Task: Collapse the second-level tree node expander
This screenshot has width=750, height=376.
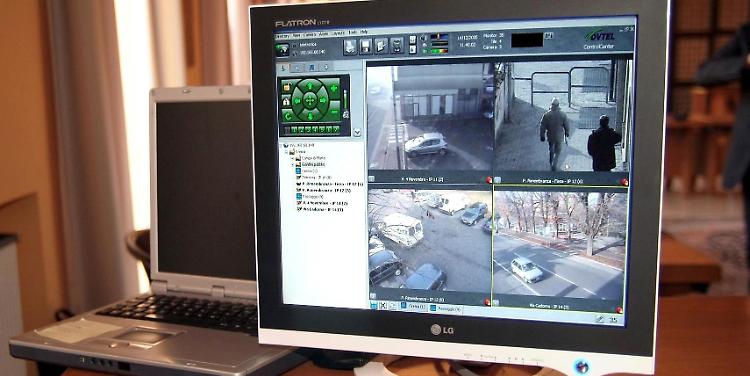Action: coord(286,152)
